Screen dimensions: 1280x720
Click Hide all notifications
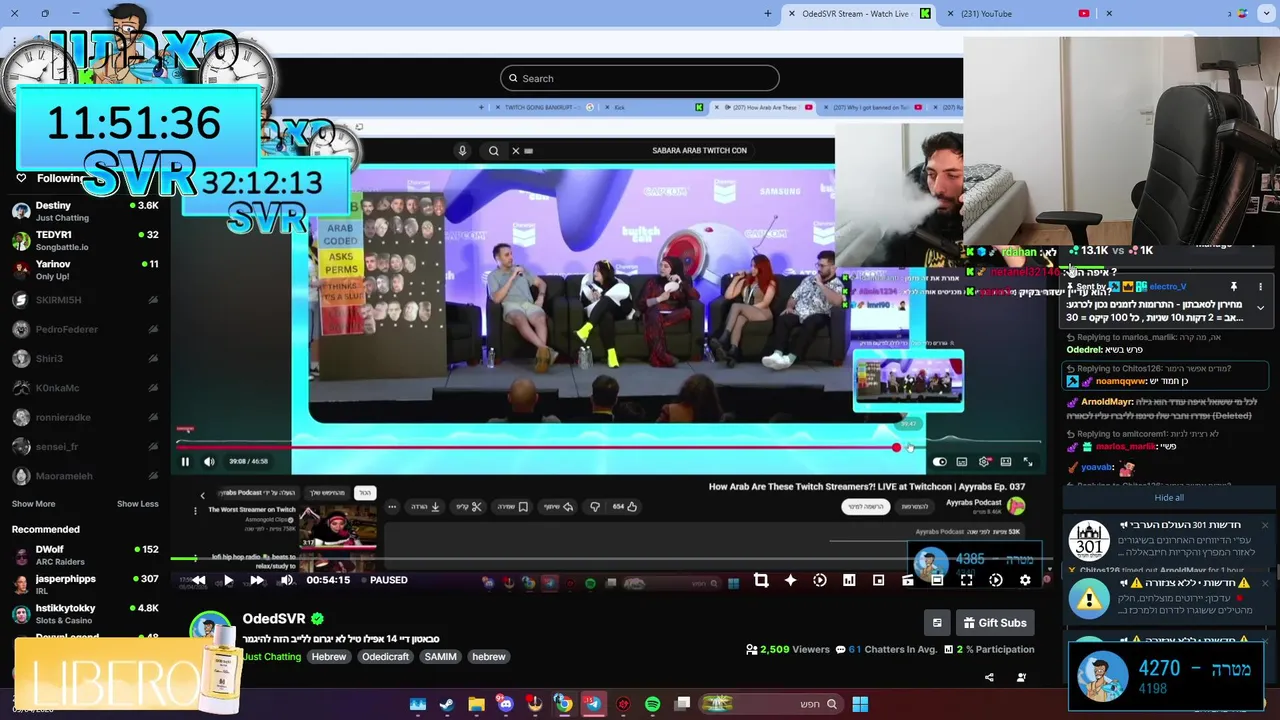pos(1169,498)
